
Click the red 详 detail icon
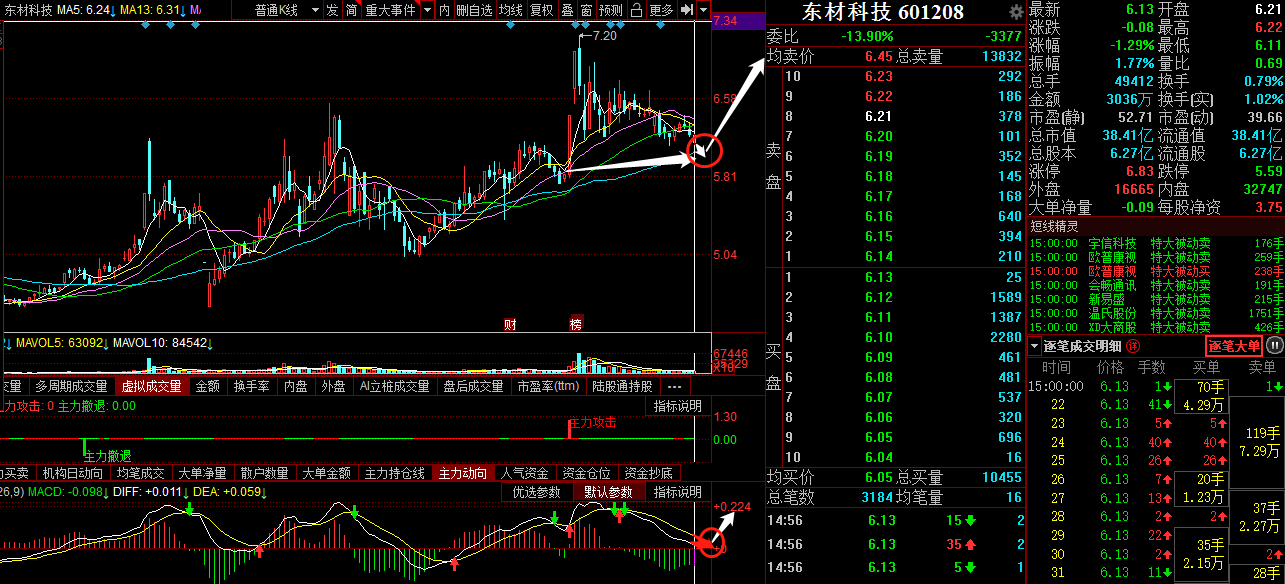[x=1132, y=347]
